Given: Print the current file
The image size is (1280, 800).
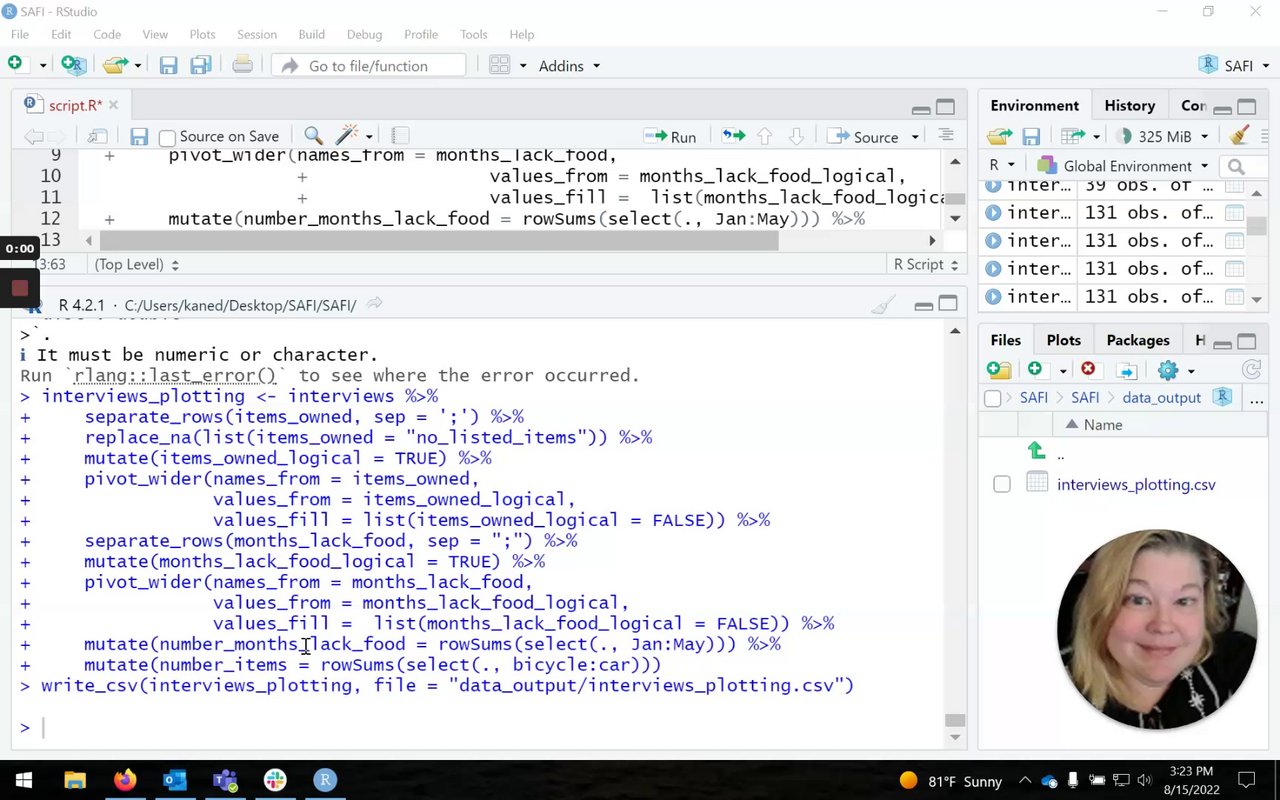Looking at the screenshot, I should pyautogui.click(x=242, y=66).
